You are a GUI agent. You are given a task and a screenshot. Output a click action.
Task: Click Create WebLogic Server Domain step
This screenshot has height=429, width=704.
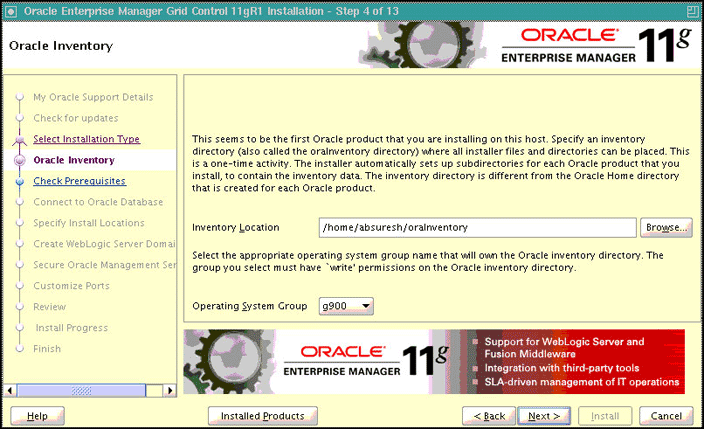pyautogui.click(x=104, y=244)
